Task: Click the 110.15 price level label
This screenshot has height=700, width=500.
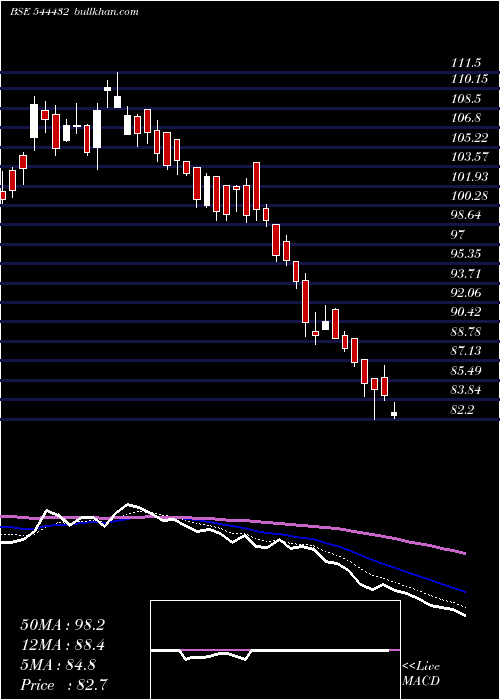Action: click(x=469, y=79)
